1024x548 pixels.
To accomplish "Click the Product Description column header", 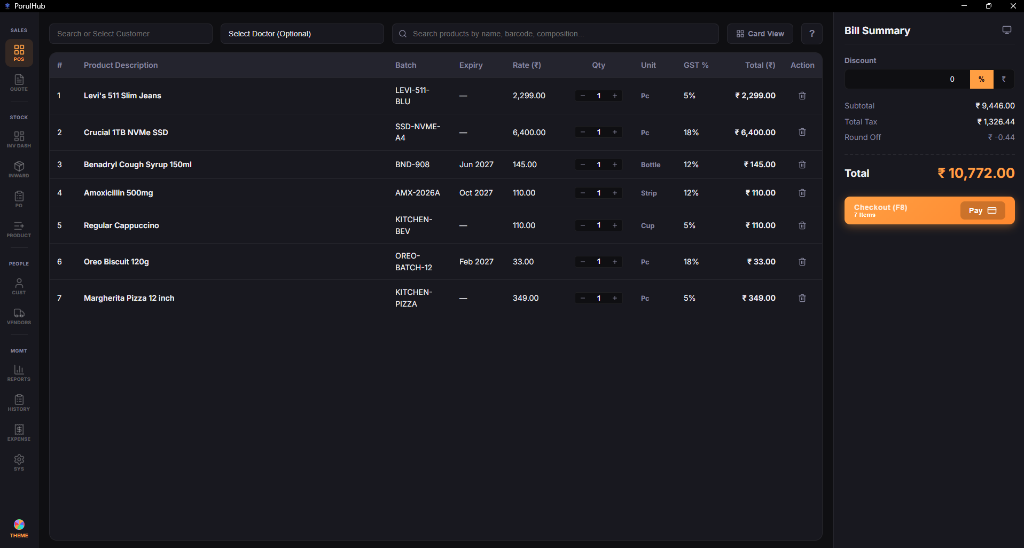I will coord(121,65).
